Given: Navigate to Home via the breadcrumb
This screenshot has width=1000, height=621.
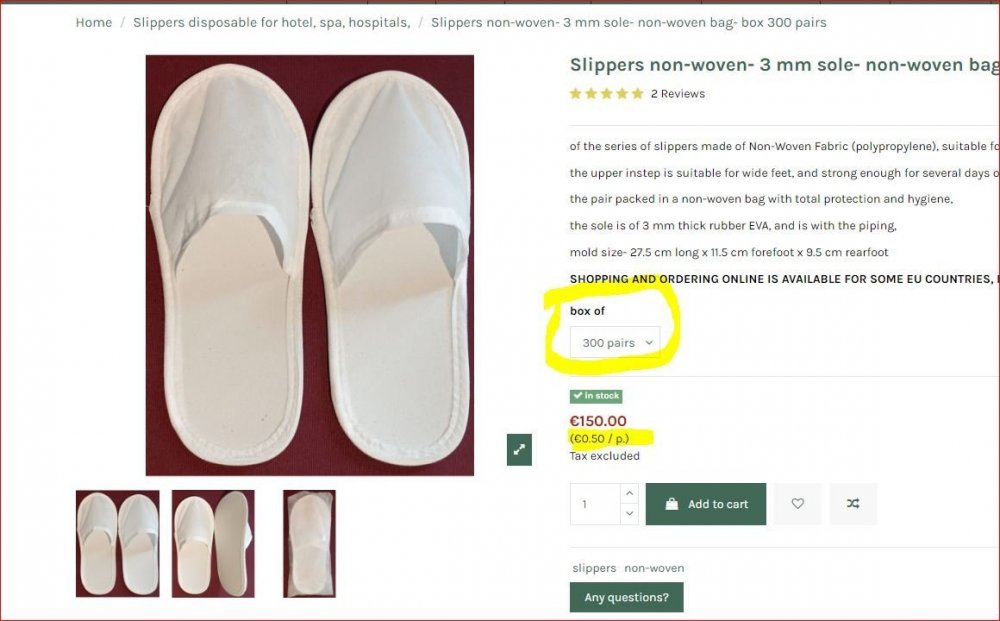Looking at the screenshot, I should [93, 22].
